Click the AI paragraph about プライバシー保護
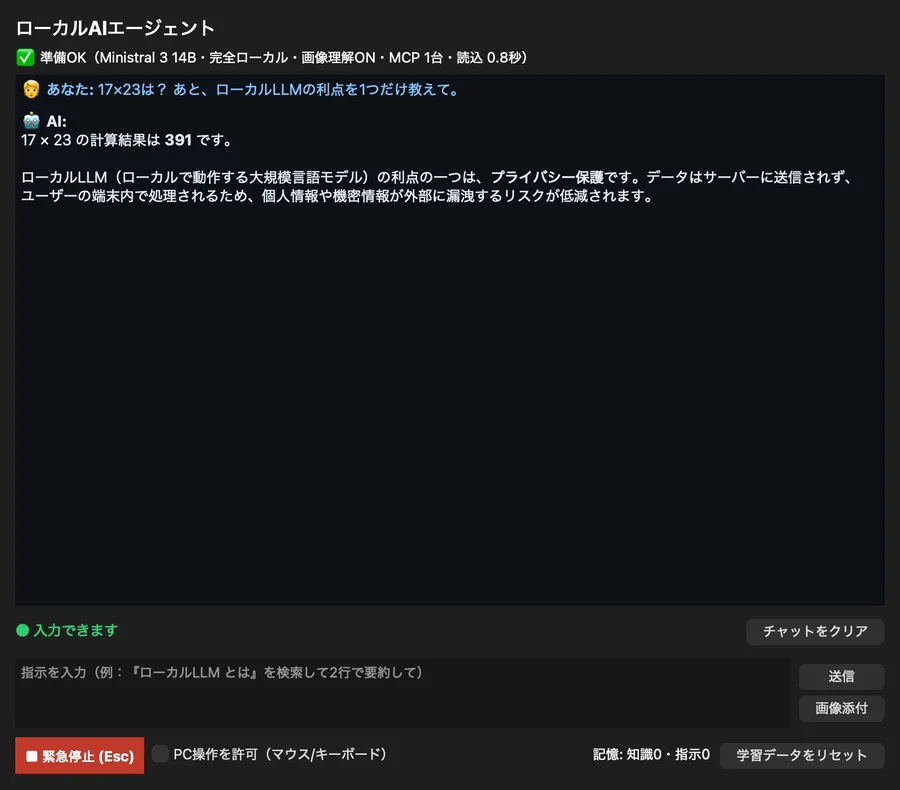900x790 pixels. click(x=437, y=186)
